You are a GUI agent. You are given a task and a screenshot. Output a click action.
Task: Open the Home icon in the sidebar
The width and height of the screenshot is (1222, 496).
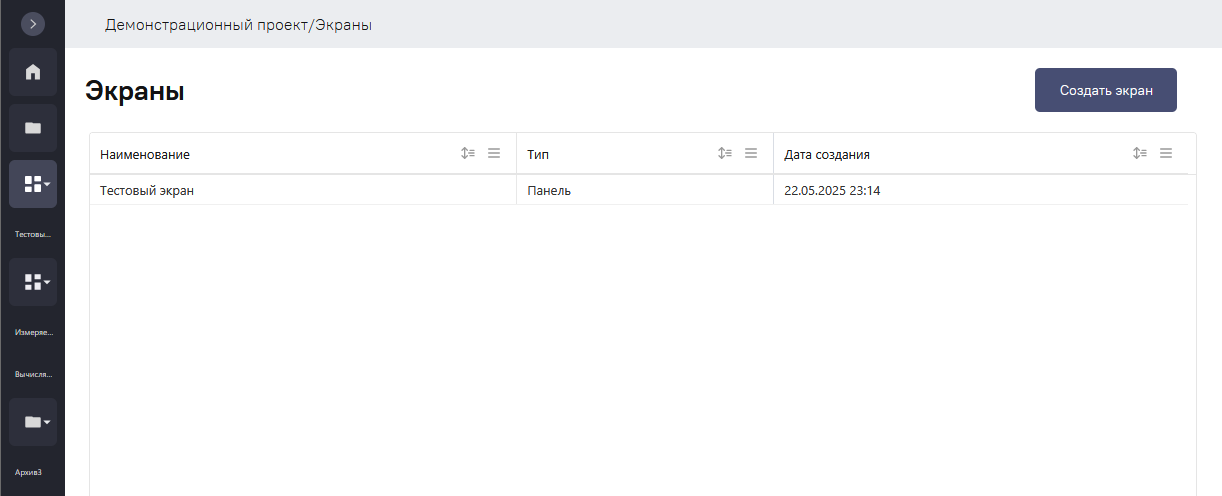(x=33, y=72)
